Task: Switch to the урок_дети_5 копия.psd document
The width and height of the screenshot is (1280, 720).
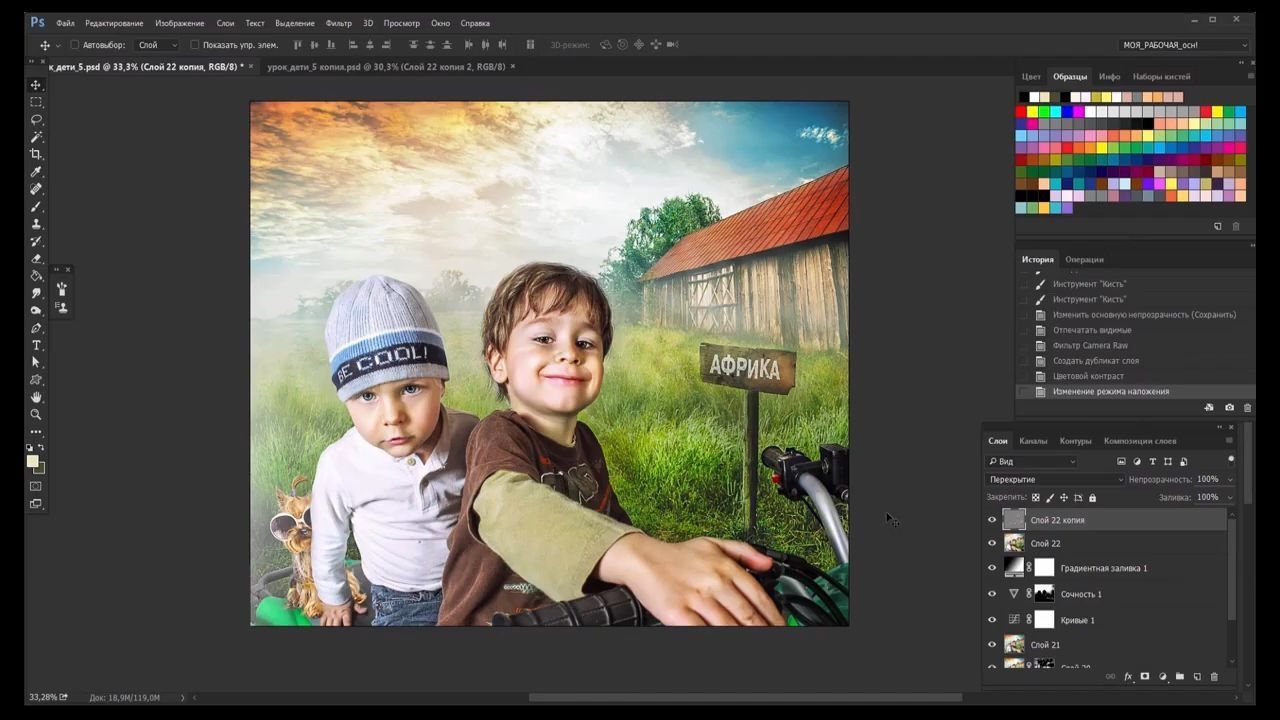Action: point(385,67)
